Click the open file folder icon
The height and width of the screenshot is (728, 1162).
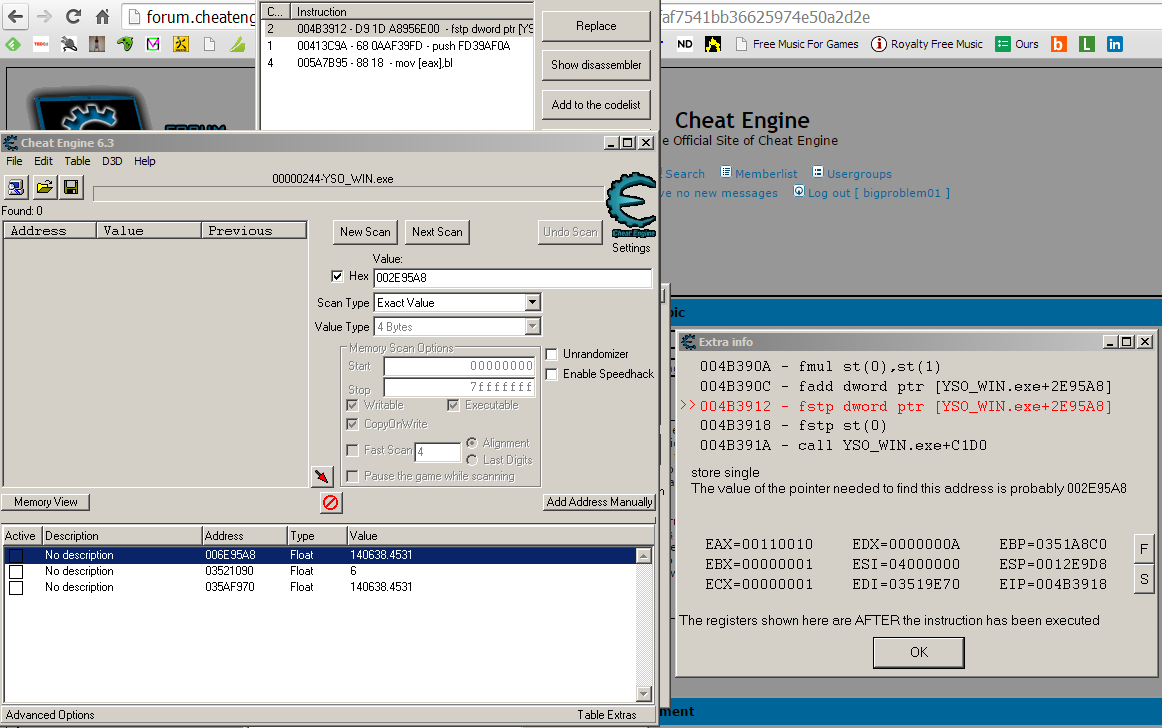[44, 187]
